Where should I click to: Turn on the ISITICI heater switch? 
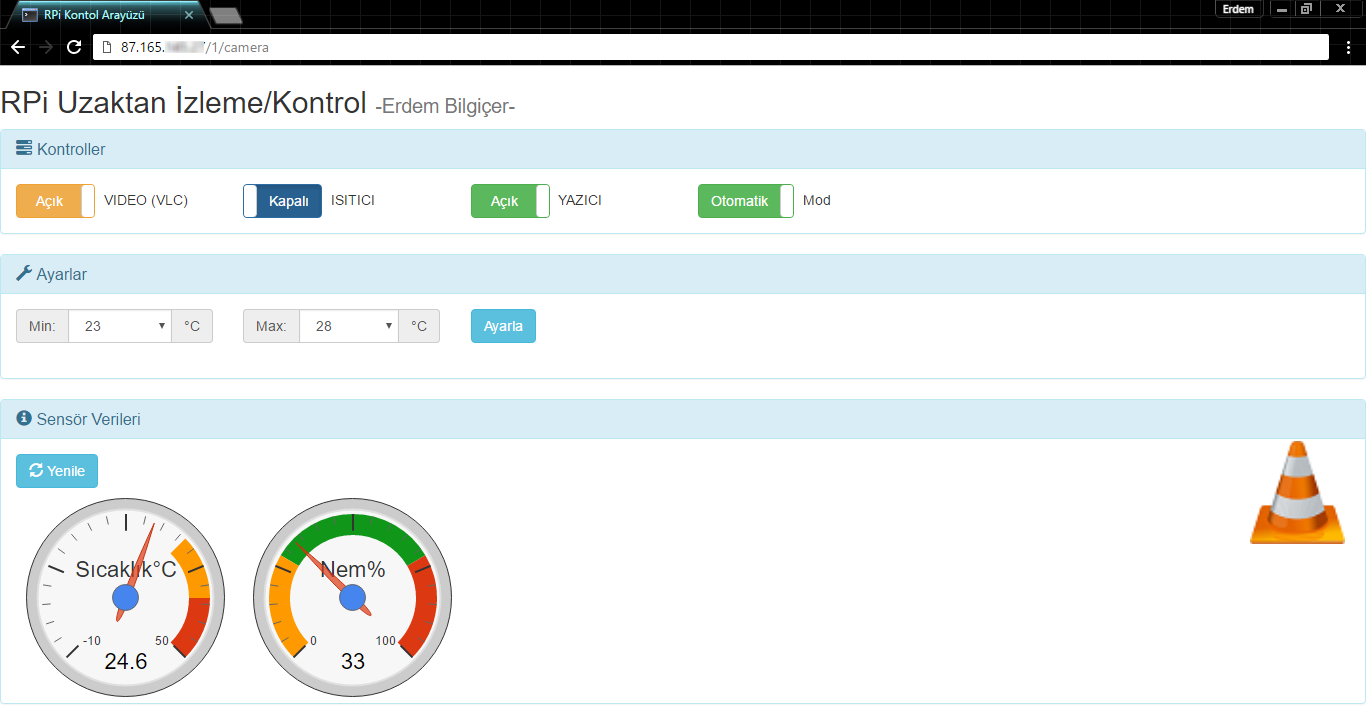282,201
